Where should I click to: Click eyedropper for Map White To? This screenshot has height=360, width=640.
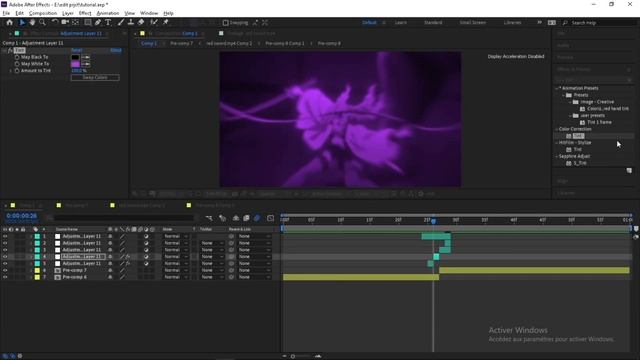(x=86, y=64)
